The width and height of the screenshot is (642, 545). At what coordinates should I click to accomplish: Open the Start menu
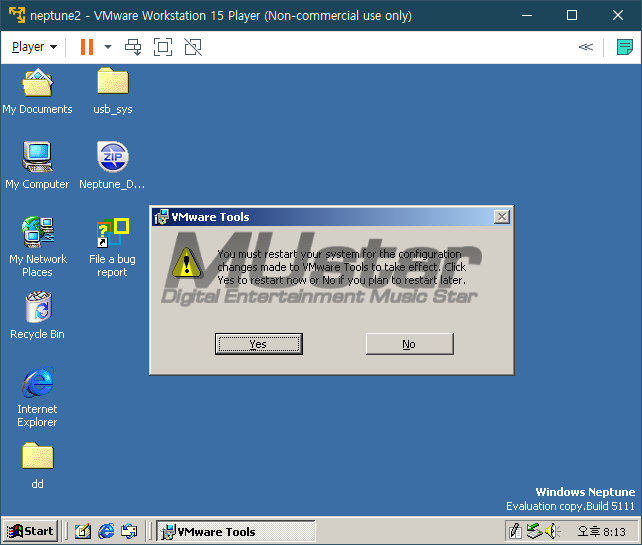point(30,531)
